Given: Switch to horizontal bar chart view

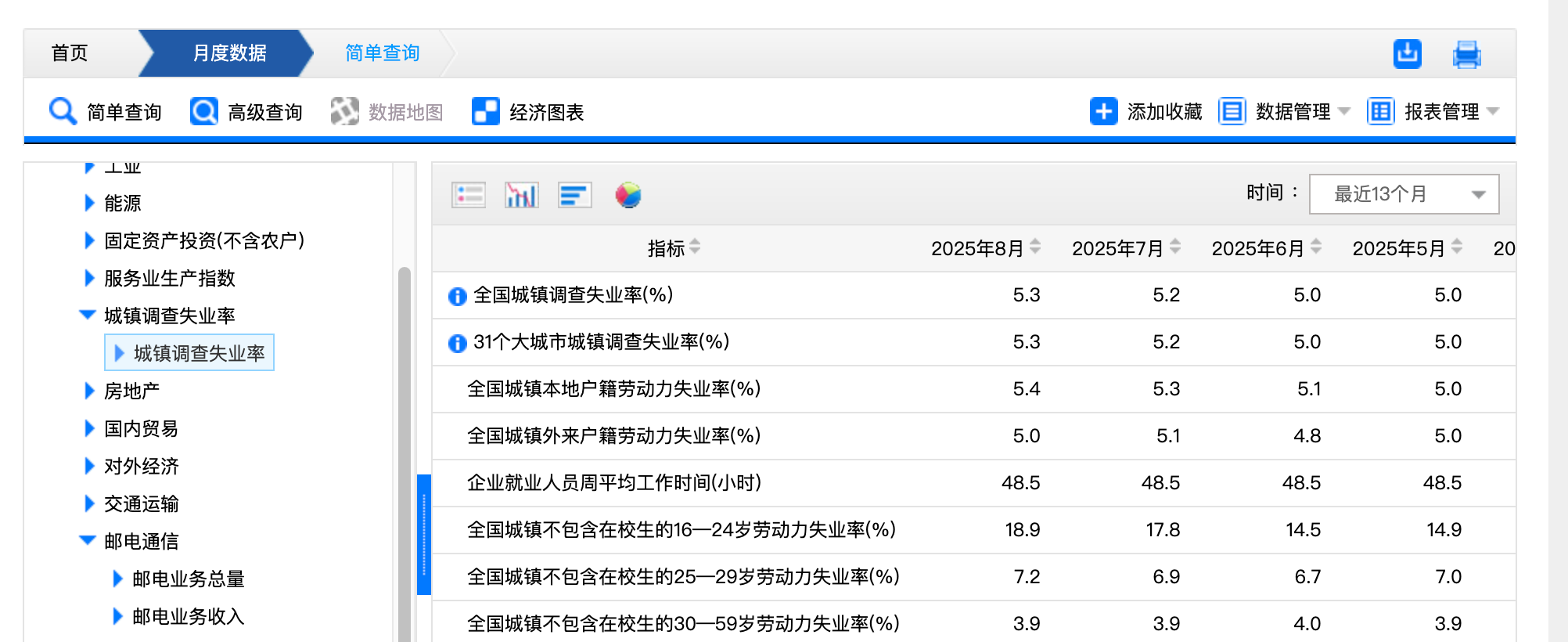Looking at the screenshot, I should pos(574,195).
